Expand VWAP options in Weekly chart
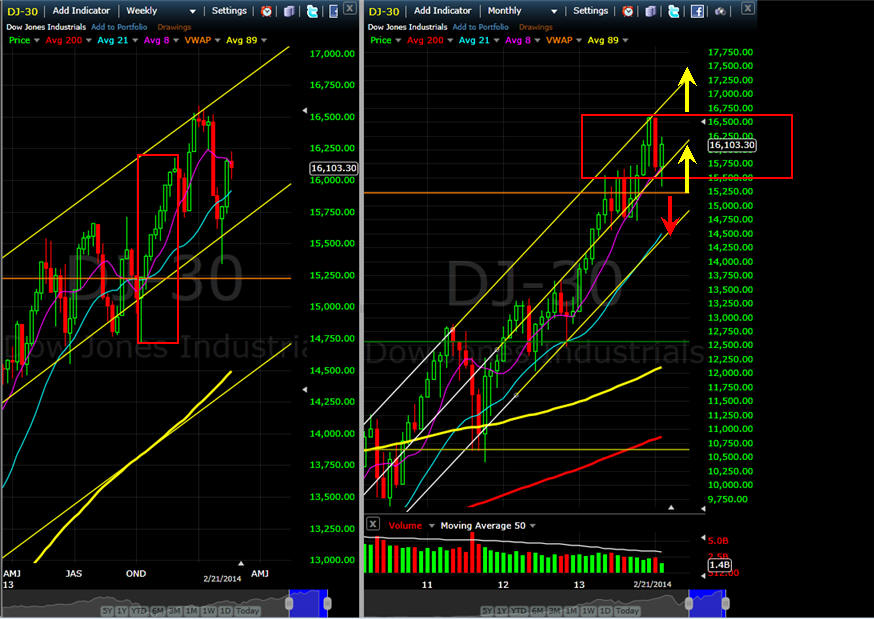 (x=218, y=40)
